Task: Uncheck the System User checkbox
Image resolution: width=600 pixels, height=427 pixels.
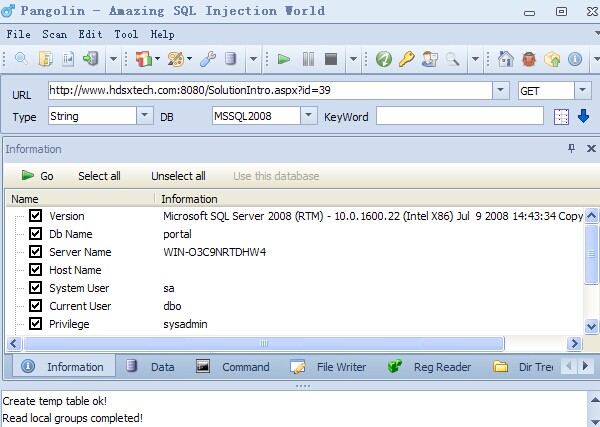Action: tap(36, 287)
